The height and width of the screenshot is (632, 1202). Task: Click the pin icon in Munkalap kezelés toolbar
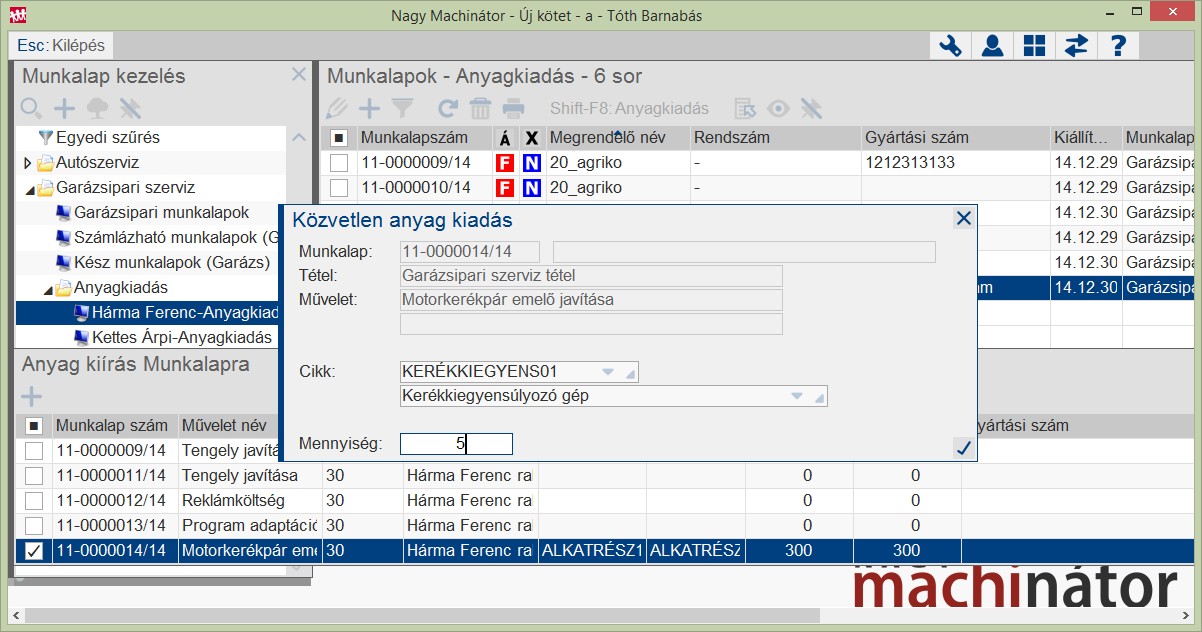pyautogui.click(x=130, y=108)
